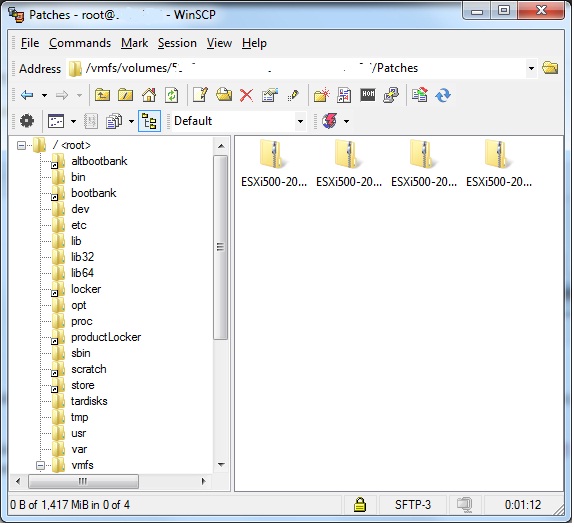Collapse the vmfs tree node

click(40, 466)
